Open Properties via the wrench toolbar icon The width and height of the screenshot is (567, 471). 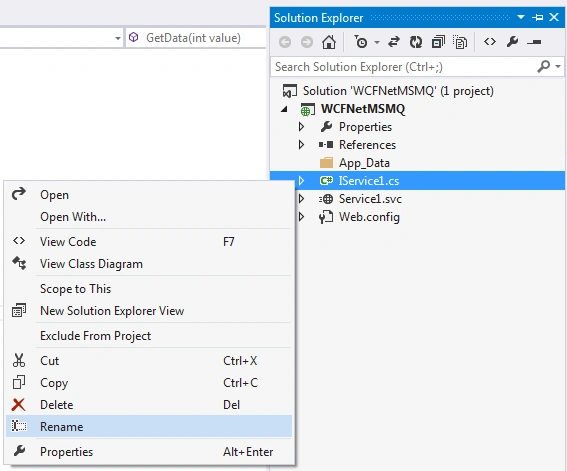point(512,42)
